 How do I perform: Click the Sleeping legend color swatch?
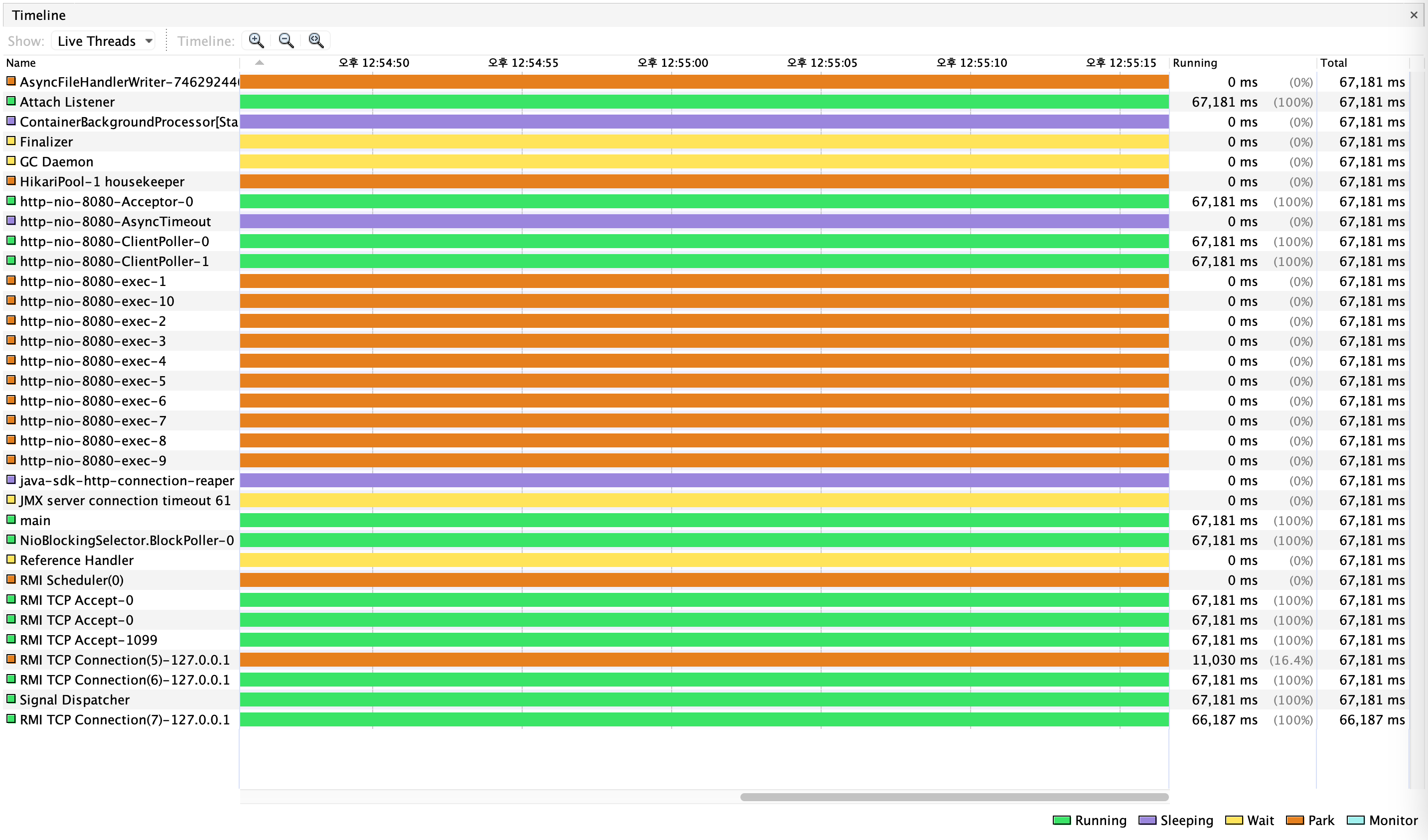[1147, 821]
